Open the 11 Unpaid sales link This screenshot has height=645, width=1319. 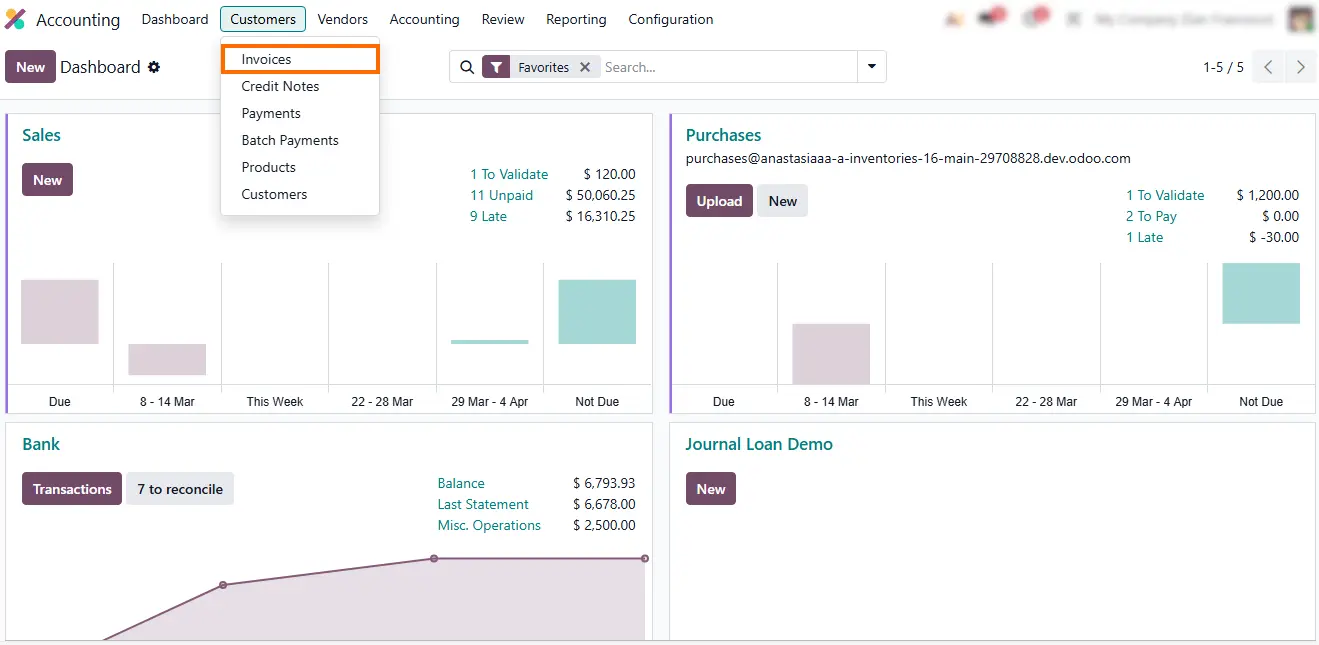[x=501, y=195]
